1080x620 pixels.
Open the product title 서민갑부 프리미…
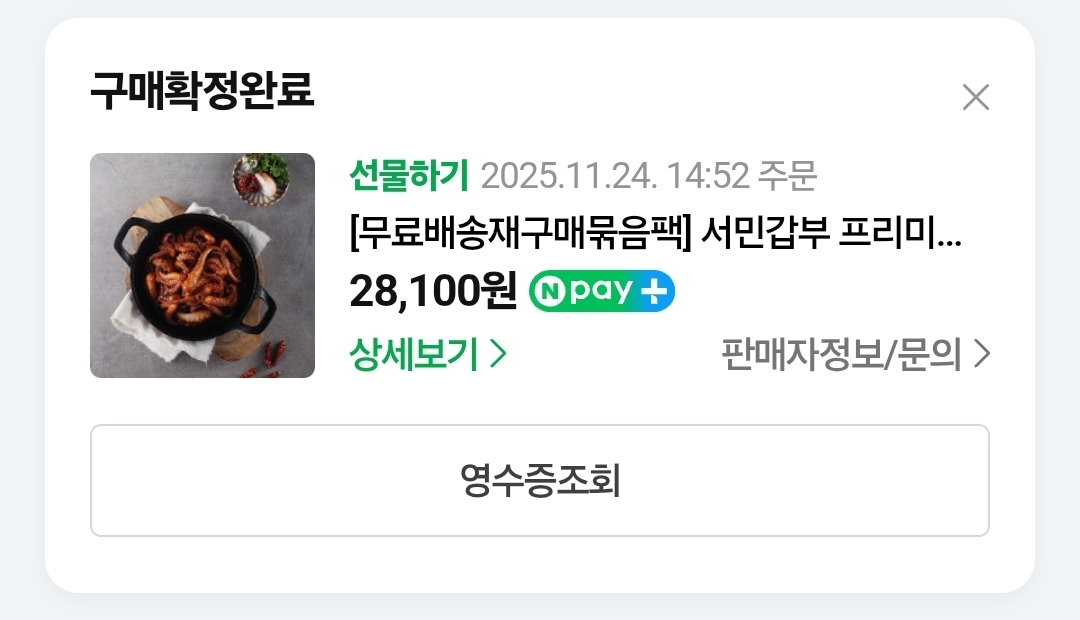[x=831, y=233]
